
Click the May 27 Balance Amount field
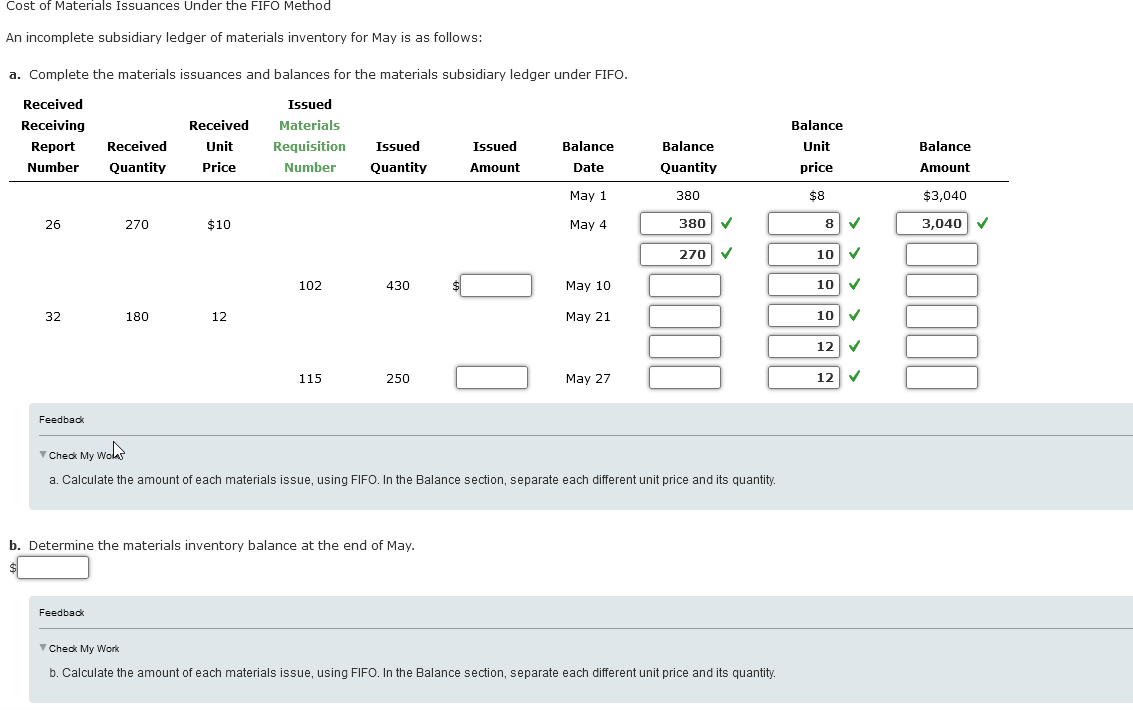coord(942,378)
